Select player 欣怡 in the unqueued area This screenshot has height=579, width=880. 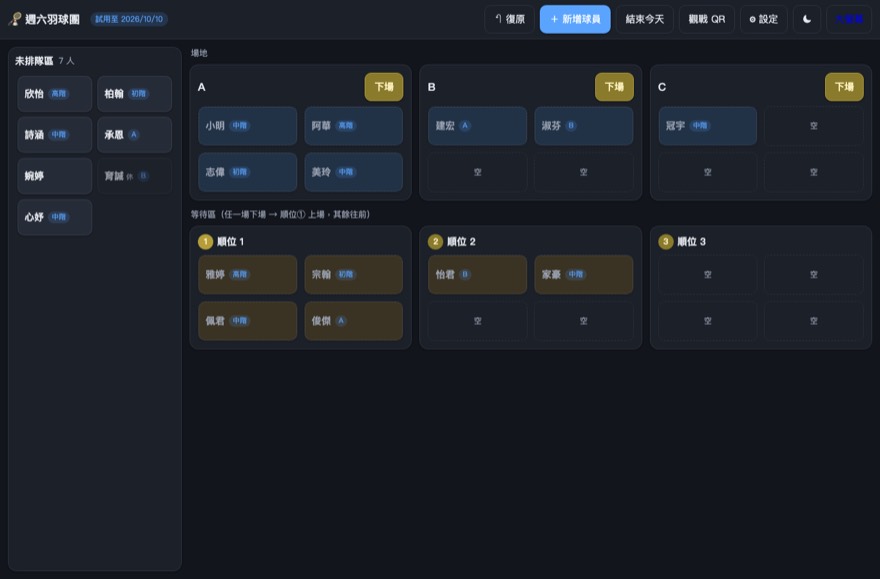[x=54, y=94]
